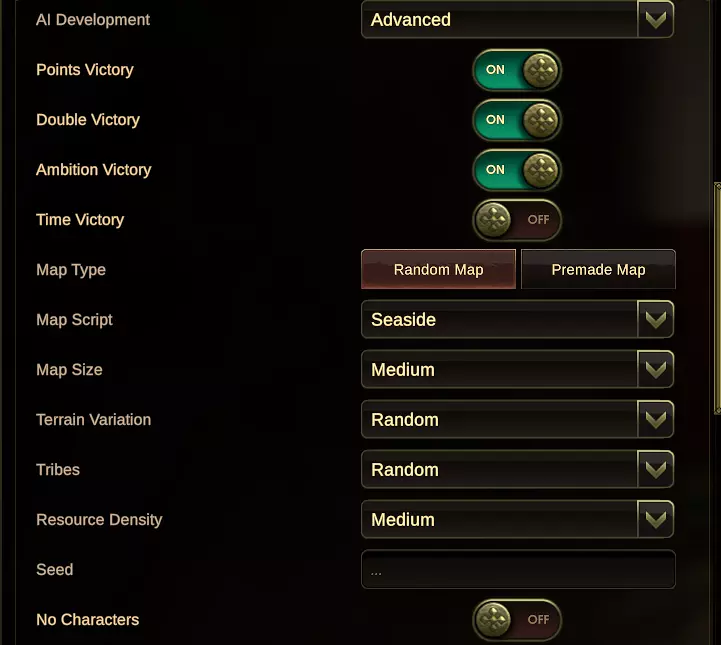721x645 pixels.
Task: Click the Time Victory ornate knob icon
Action: click(493, 220)
